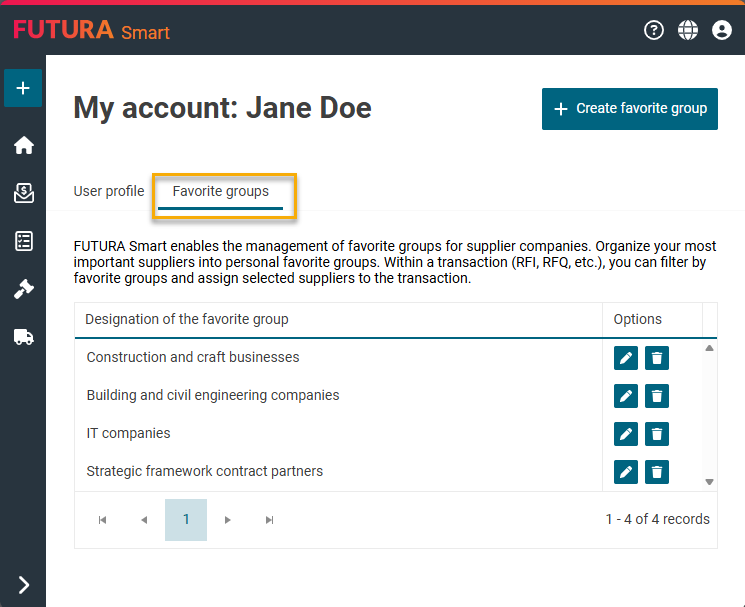
Task: Click the Create favorite group button
Action: tap(630, 109)
